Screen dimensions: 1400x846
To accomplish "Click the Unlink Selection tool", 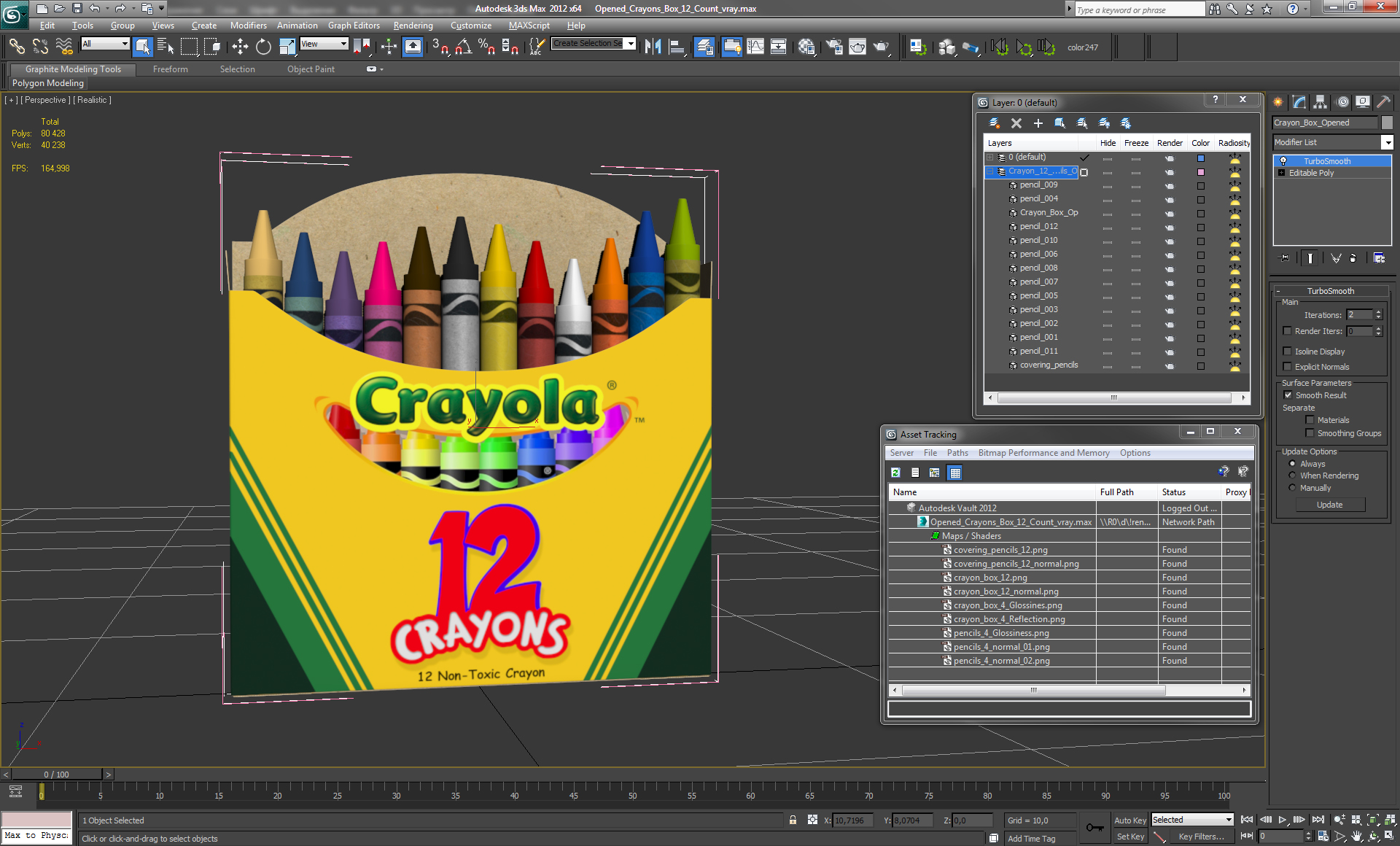I will 40,47.
